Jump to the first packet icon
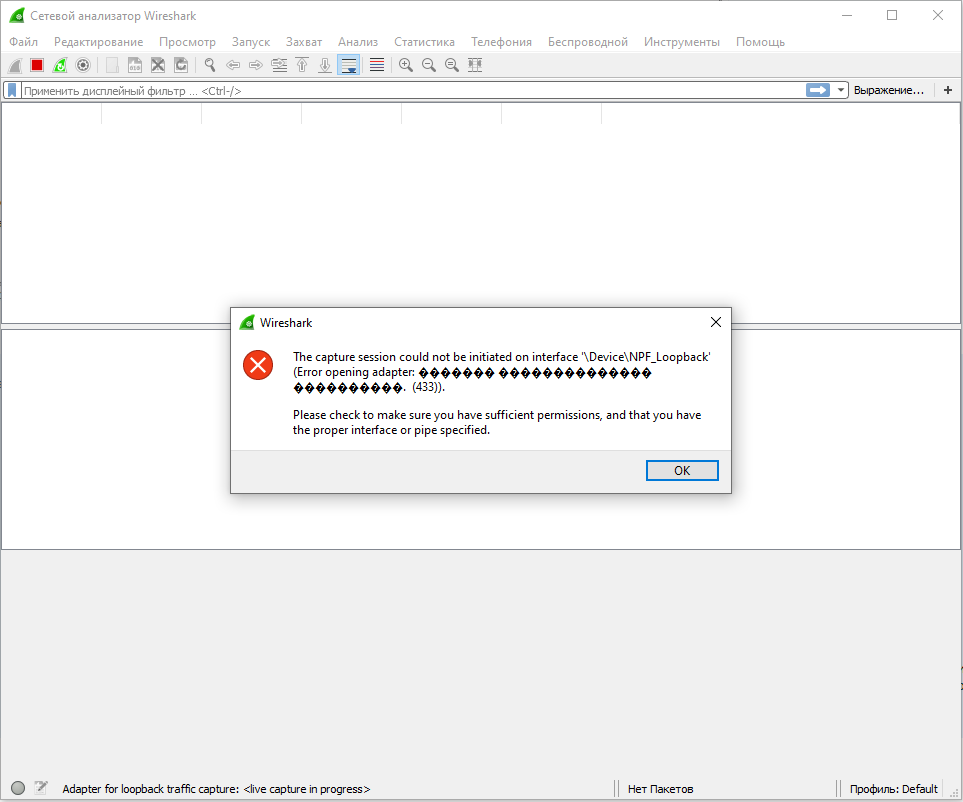The height and width of the screenshot is (802, 963). pos(302,65)
